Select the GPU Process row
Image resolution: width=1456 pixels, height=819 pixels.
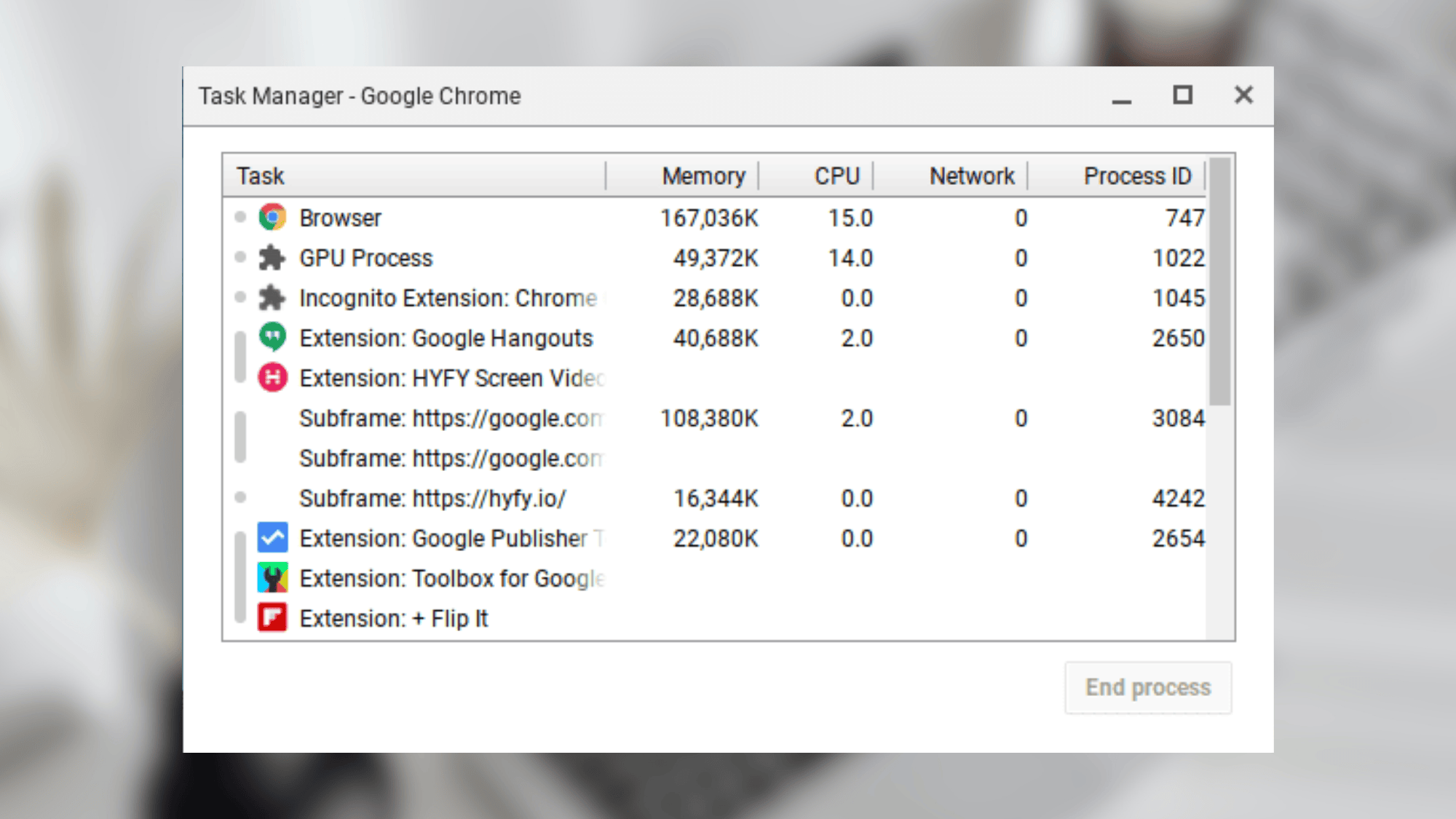click(x=510, y=257)
